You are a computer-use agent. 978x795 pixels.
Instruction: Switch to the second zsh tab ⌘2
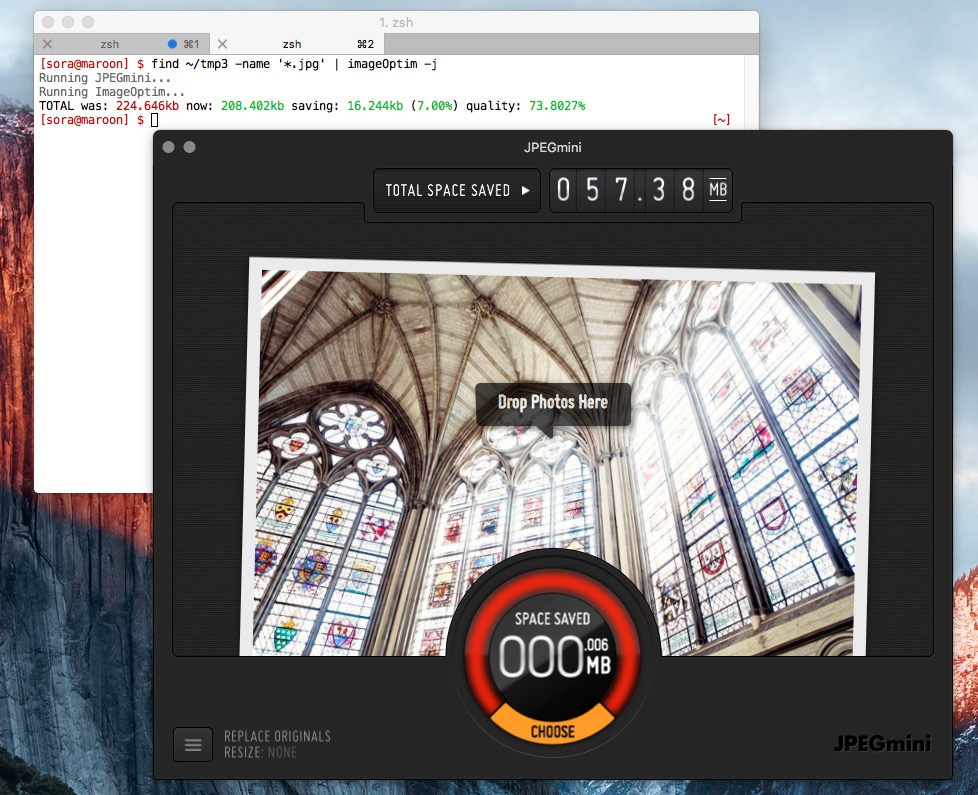(297, 44)
